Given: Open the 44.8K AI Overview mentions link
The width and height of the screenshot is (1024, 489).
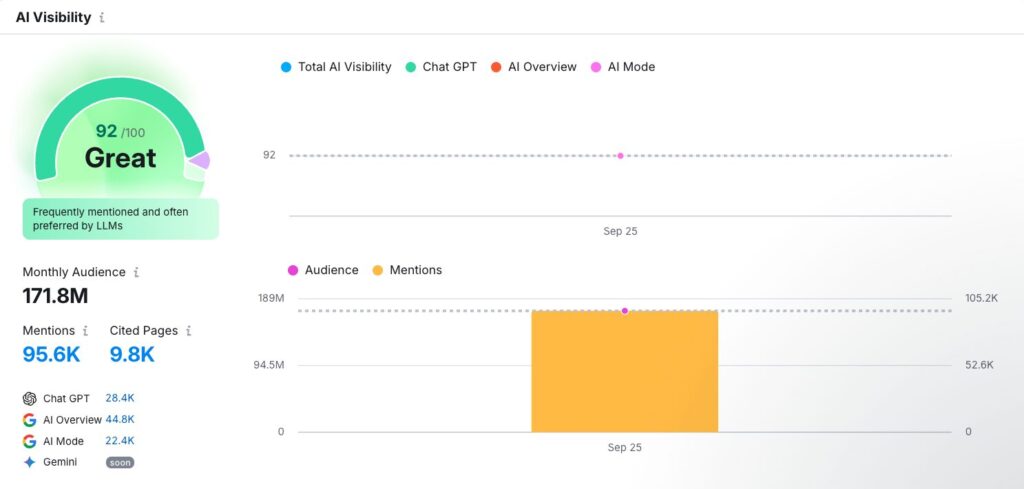Looking at the screenshot, I should [120, 420].
